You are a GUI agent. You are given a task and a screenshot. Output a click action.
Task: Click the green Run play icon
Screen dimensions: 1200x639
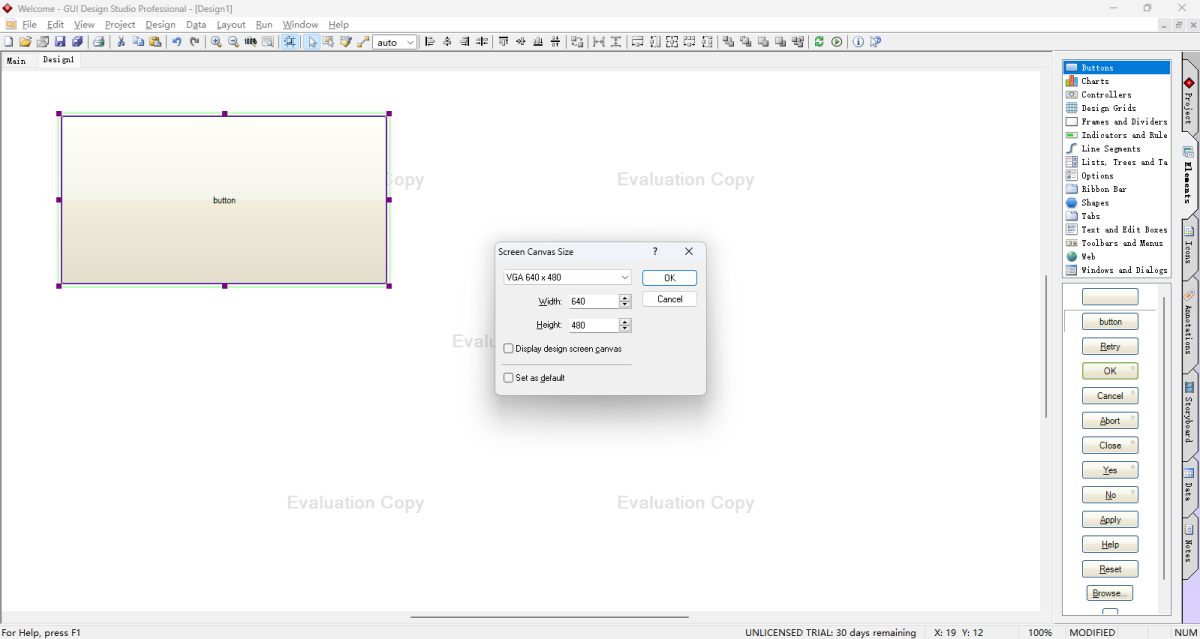click(x=837, y=42)
